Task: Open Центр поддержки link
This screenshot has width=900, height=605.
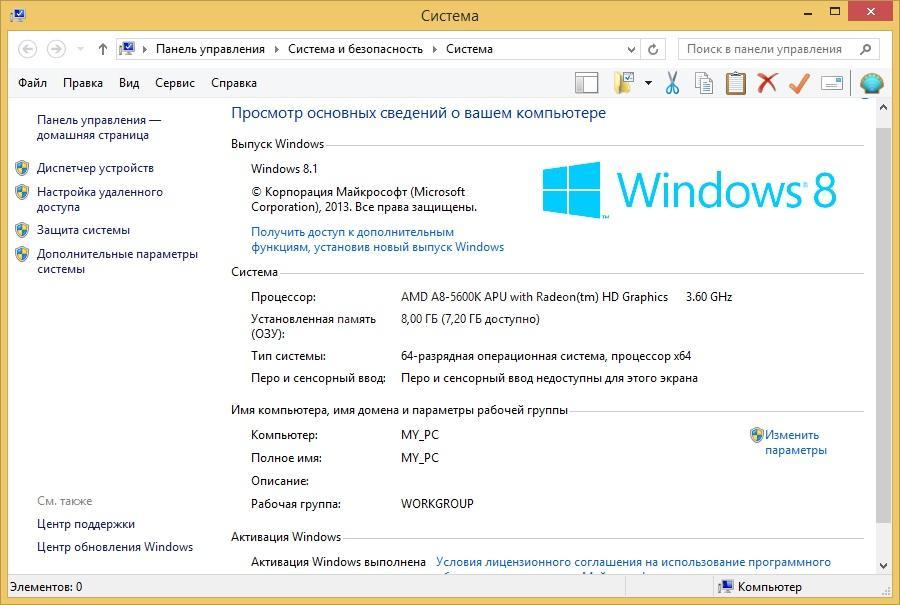Action: (86, 524)
